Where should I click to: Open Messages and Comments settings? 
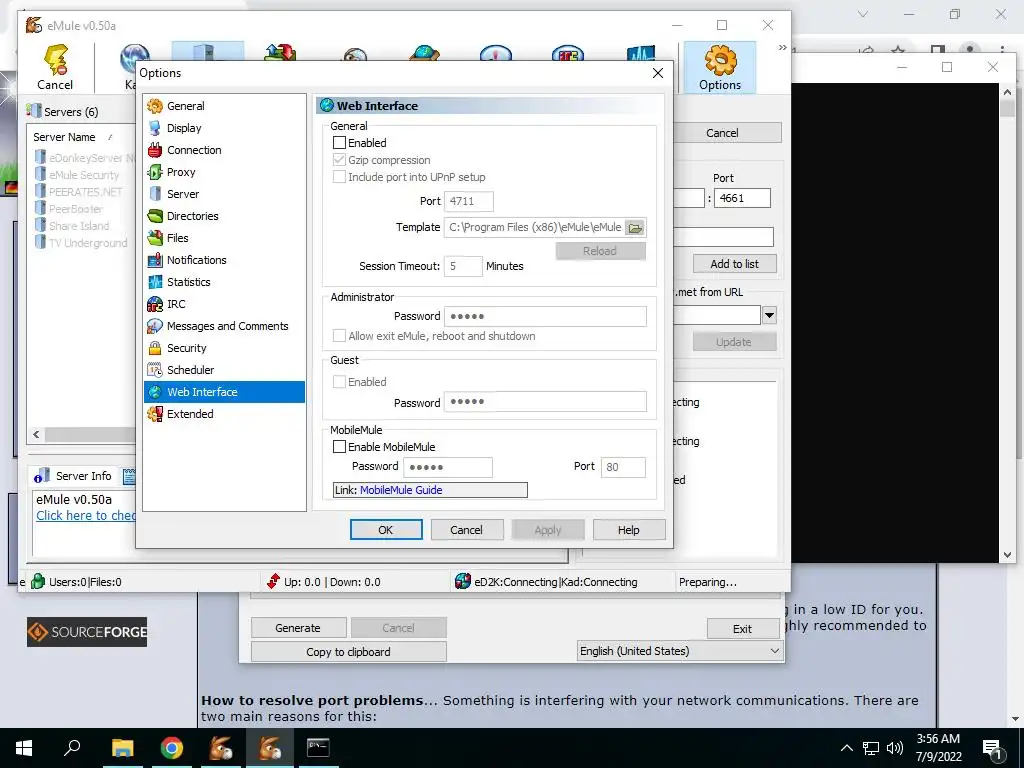[225, 326]
